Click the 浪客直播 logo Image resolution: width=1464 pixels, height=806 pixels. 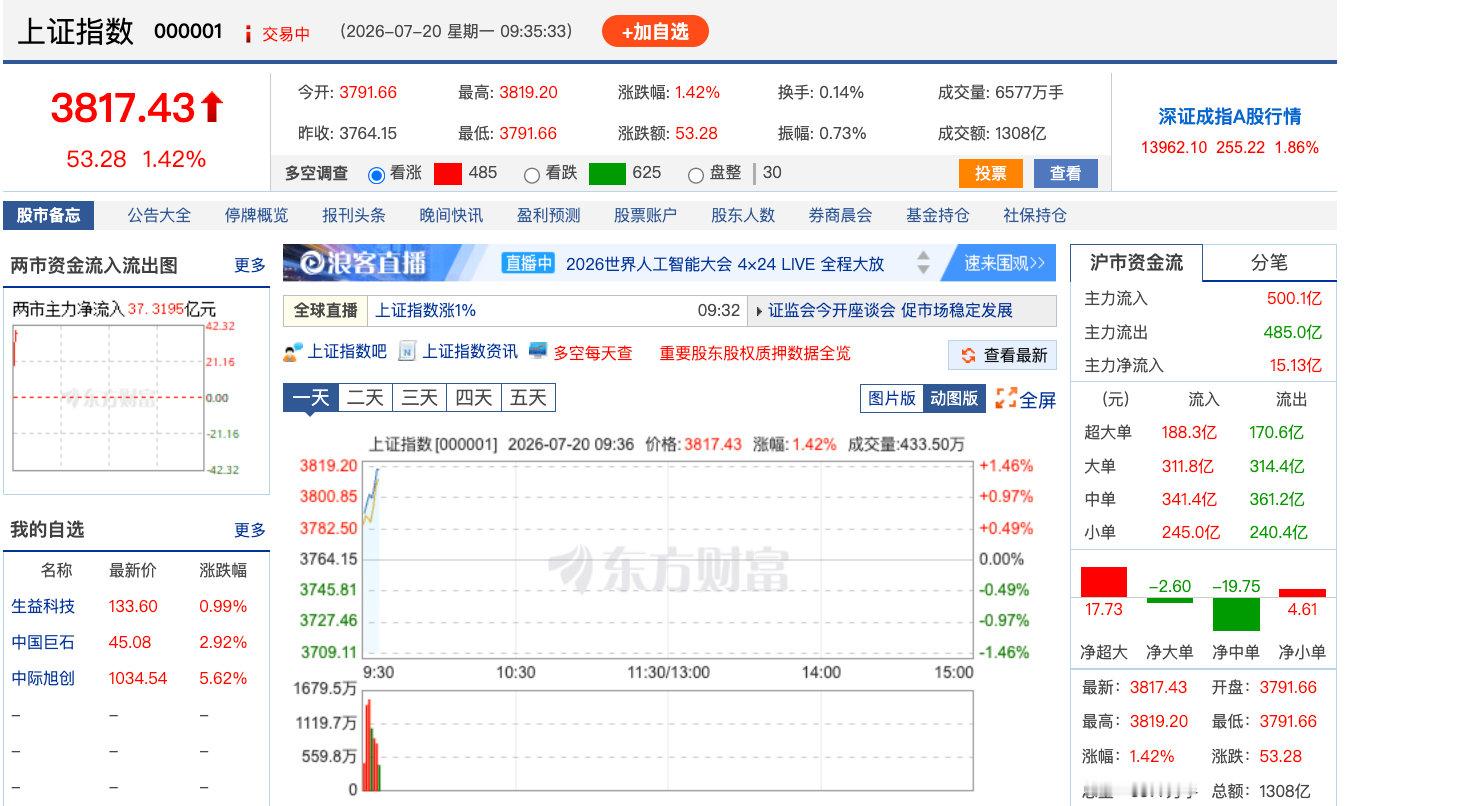363,263
